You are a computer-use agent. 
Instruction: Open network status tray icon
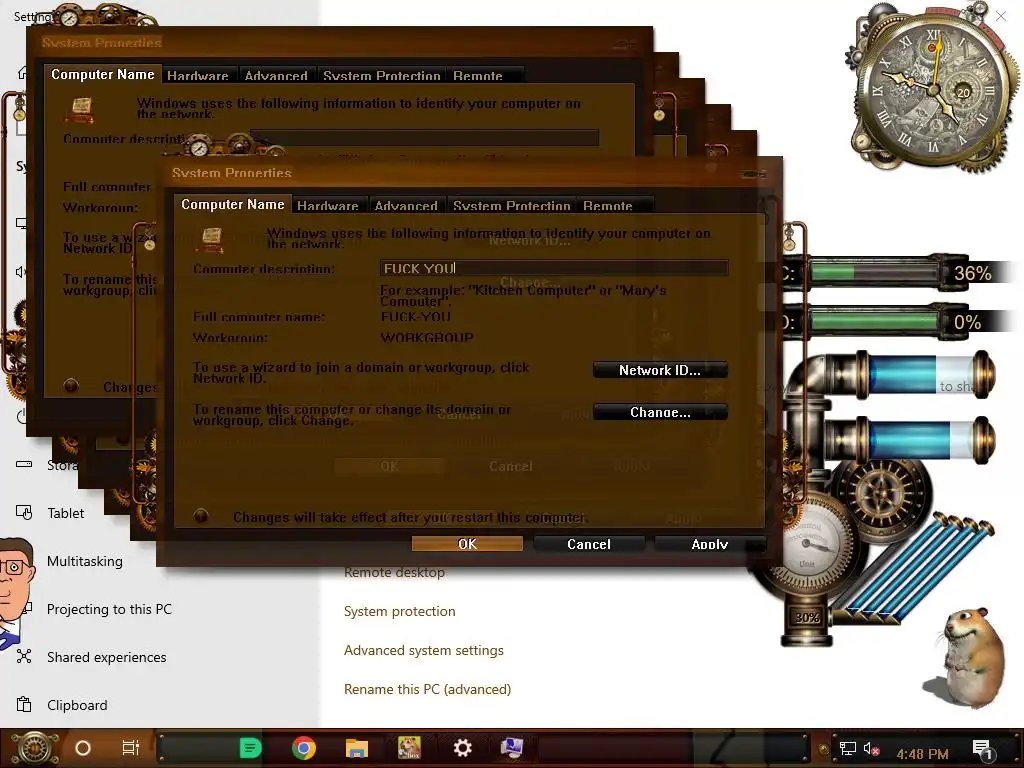click(x=848, y=748)
